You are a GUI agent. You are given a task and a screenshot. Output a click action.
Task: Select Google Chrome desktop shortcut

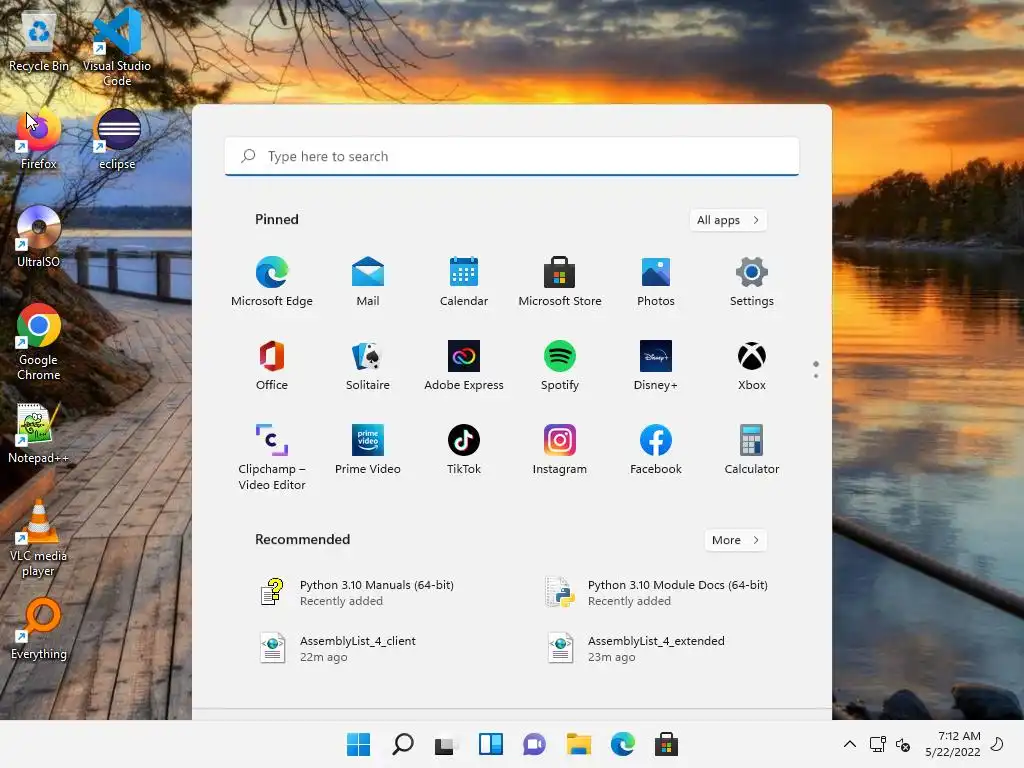point(39,342)
